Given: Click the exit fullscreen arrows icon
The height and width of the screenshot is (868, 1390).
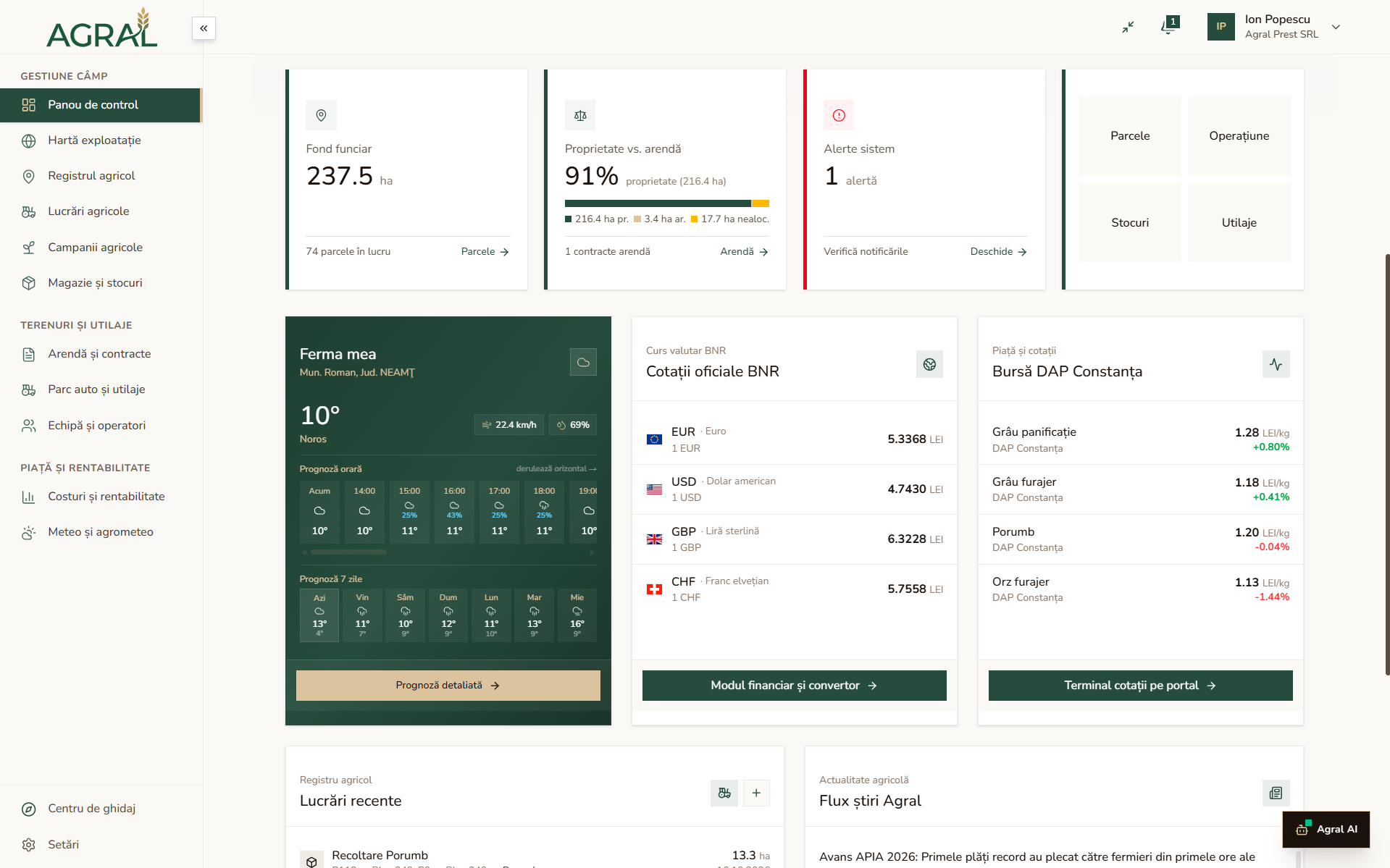Looking at the screenshot, I should 1128,27.
